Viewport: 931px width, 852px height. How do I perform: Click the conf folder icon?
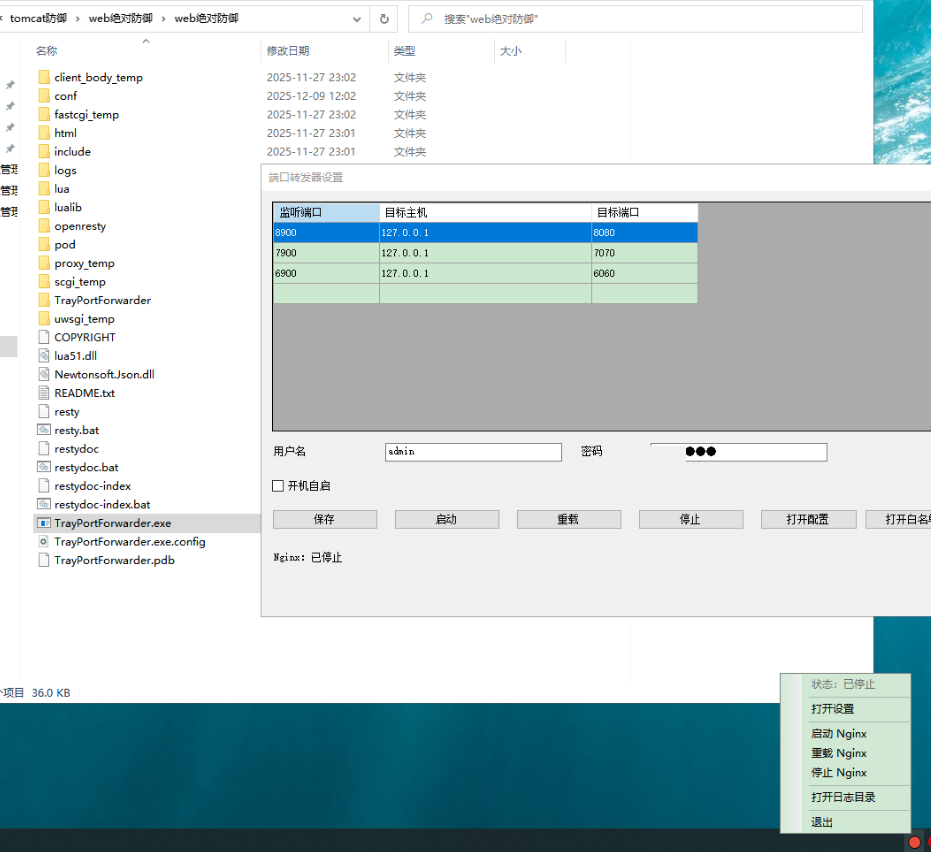pyautogui.click(x=43, y=96)
